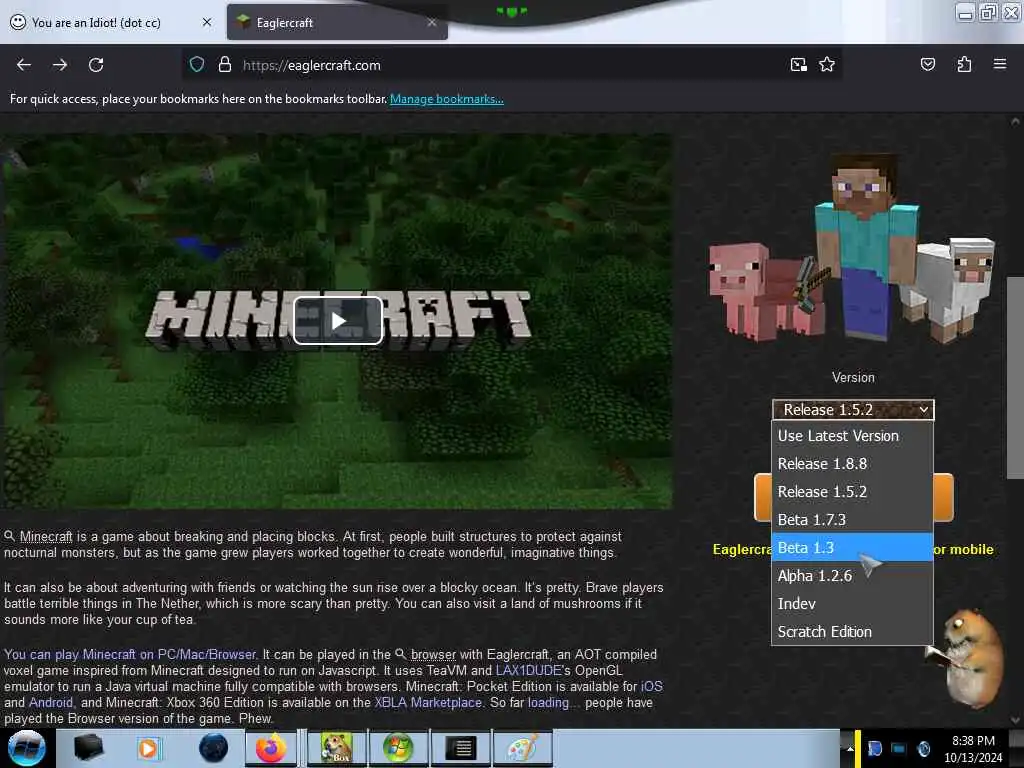Open the Windows logo taskbar app

[x=398, y=748]
